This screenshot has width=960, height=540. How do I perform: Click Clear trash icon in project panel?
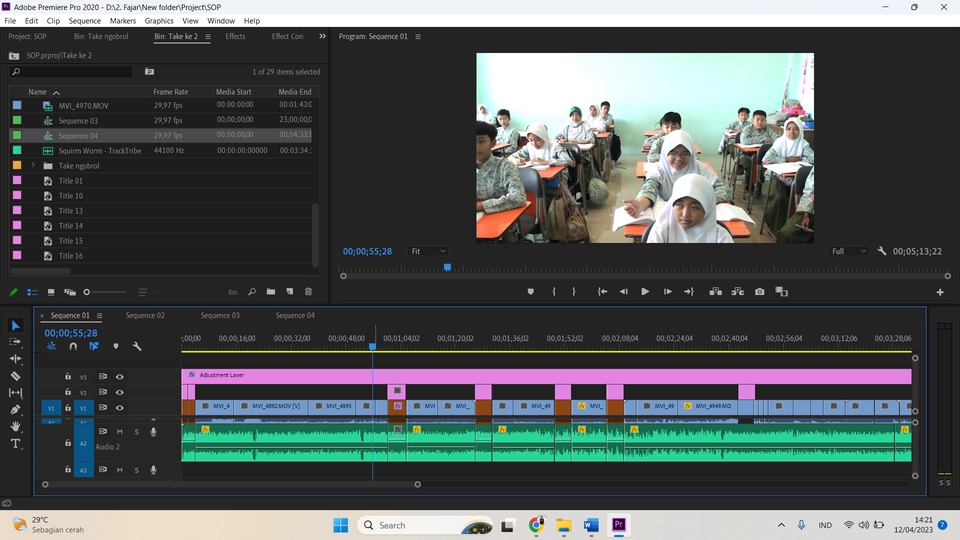click(x=309, y=292)
